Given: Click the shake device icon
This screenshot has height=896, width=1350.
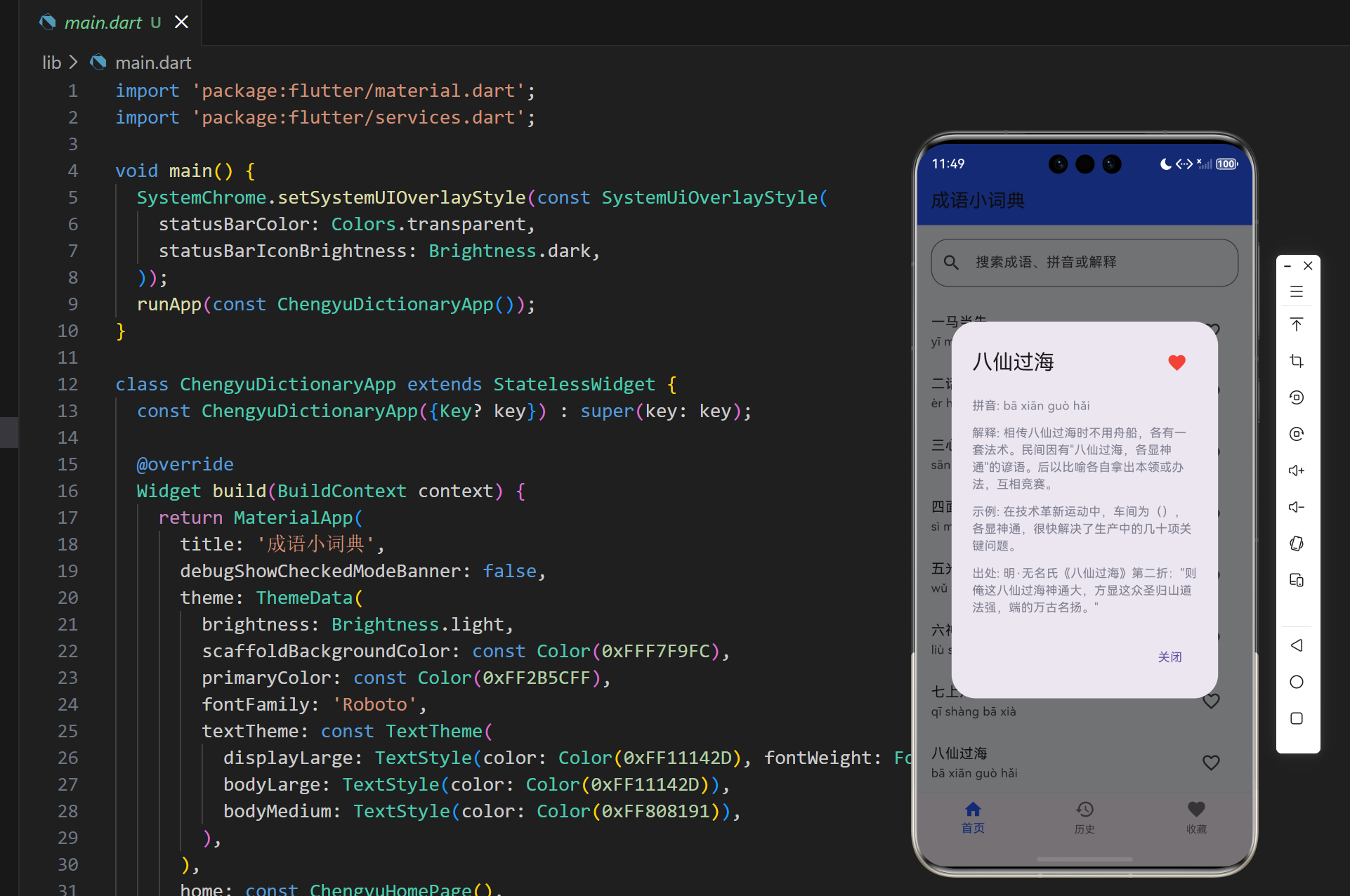Looking at the screenshot, I should pyautogui.click(x=1297, y=543).
